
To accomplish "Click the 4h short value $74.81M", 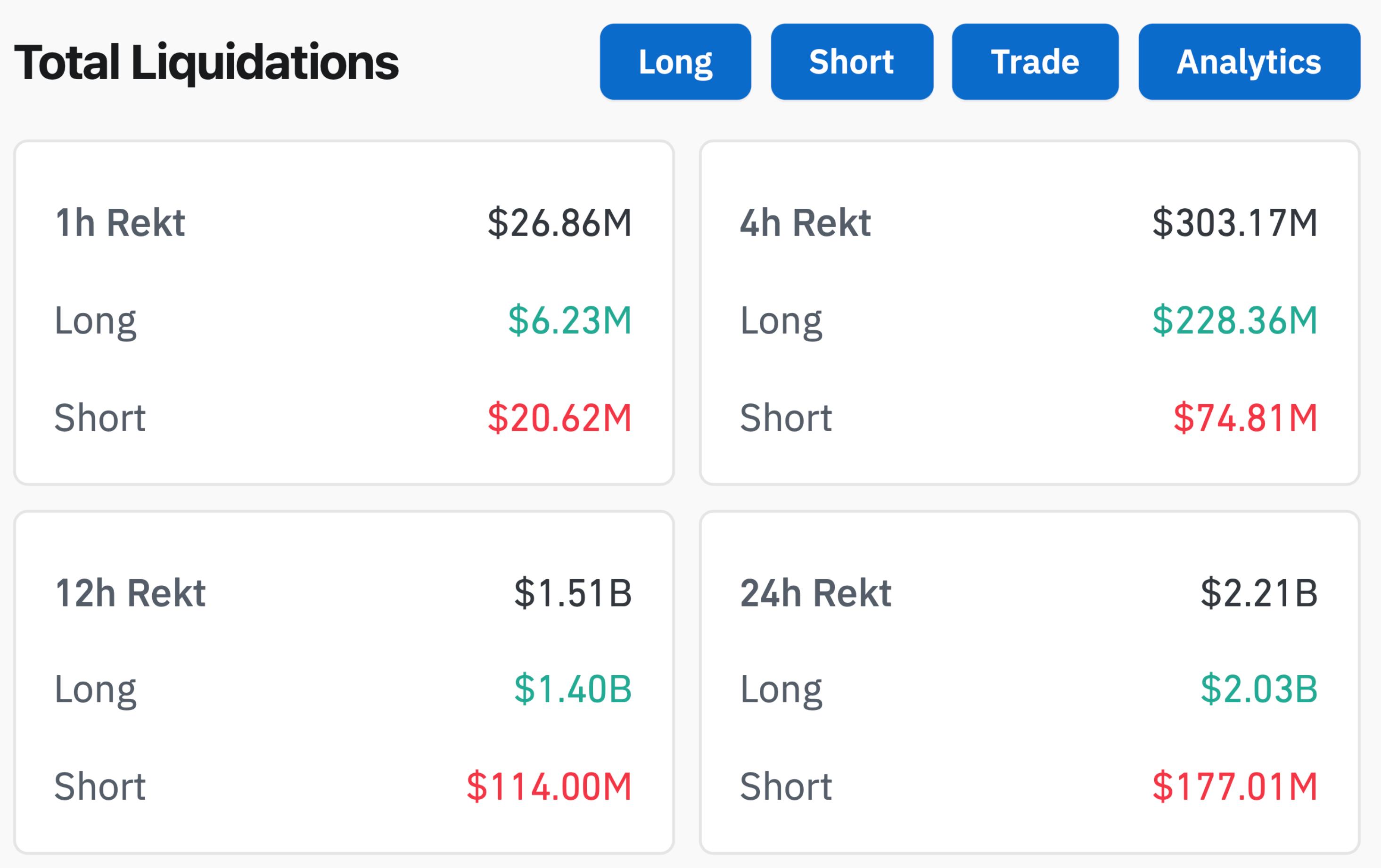I will (x=1245, y=418).
